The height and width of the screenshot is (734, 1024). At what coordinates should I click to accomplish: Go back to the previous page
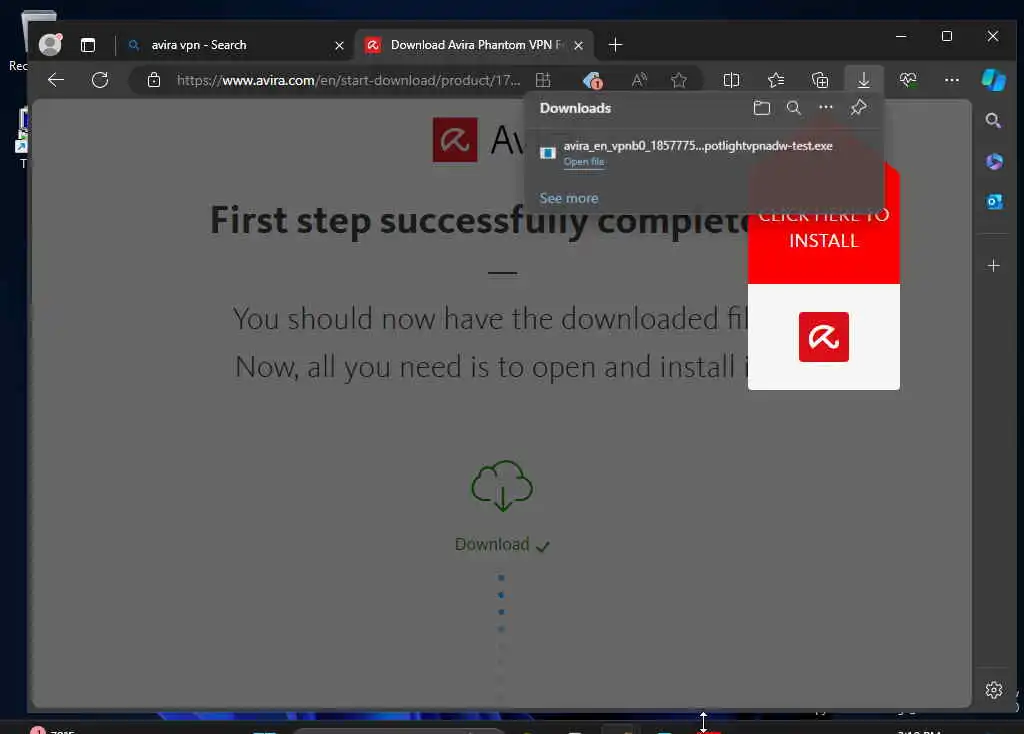coord(56,80)
